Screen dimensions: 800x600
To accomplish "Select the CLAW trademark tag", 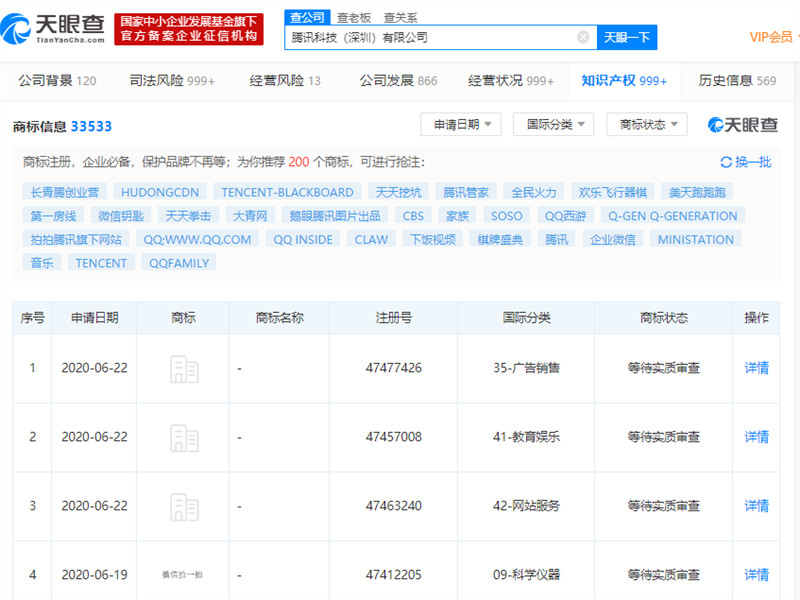I will pos(371,239).
